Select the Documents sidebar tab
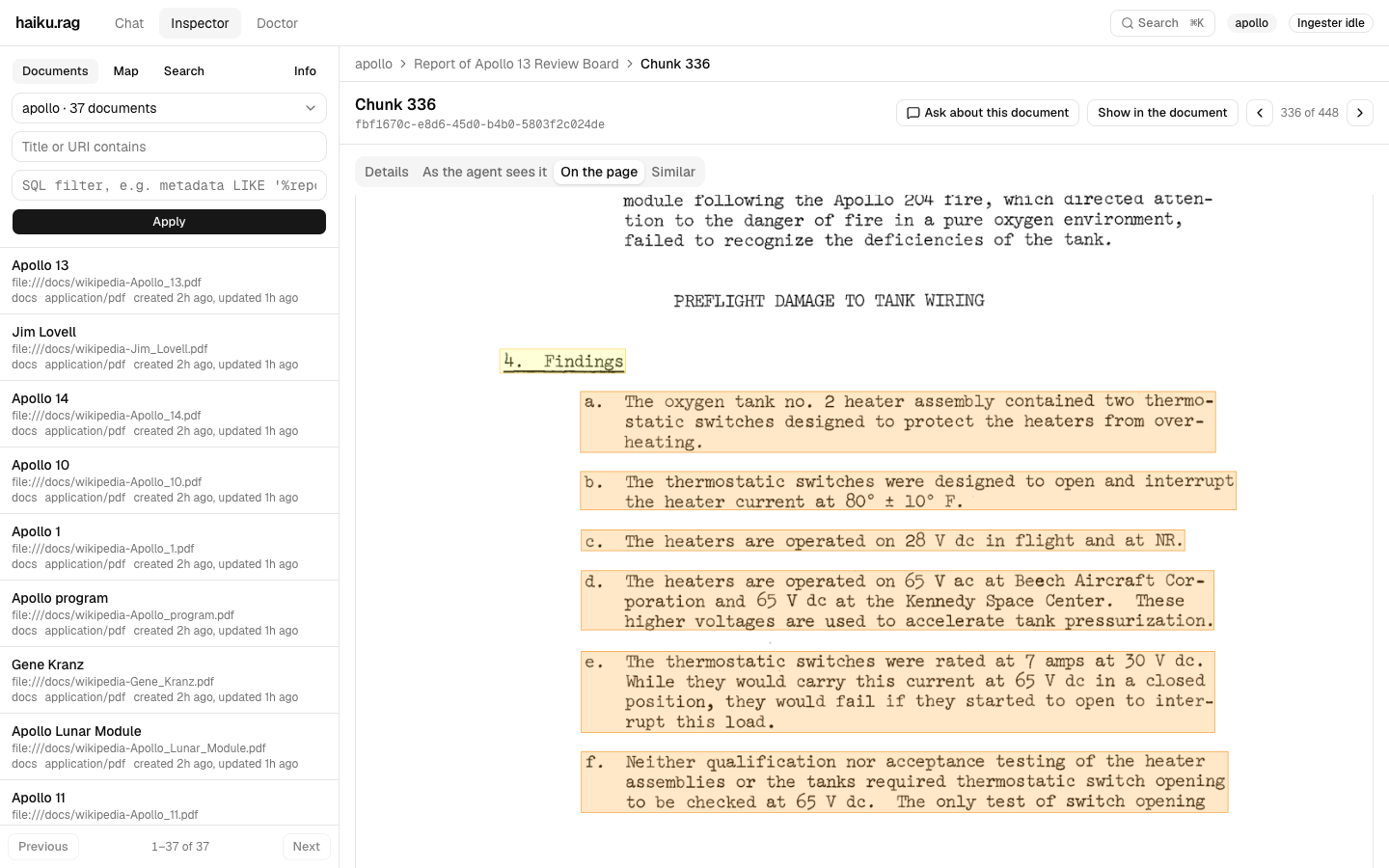 [55, 71]
